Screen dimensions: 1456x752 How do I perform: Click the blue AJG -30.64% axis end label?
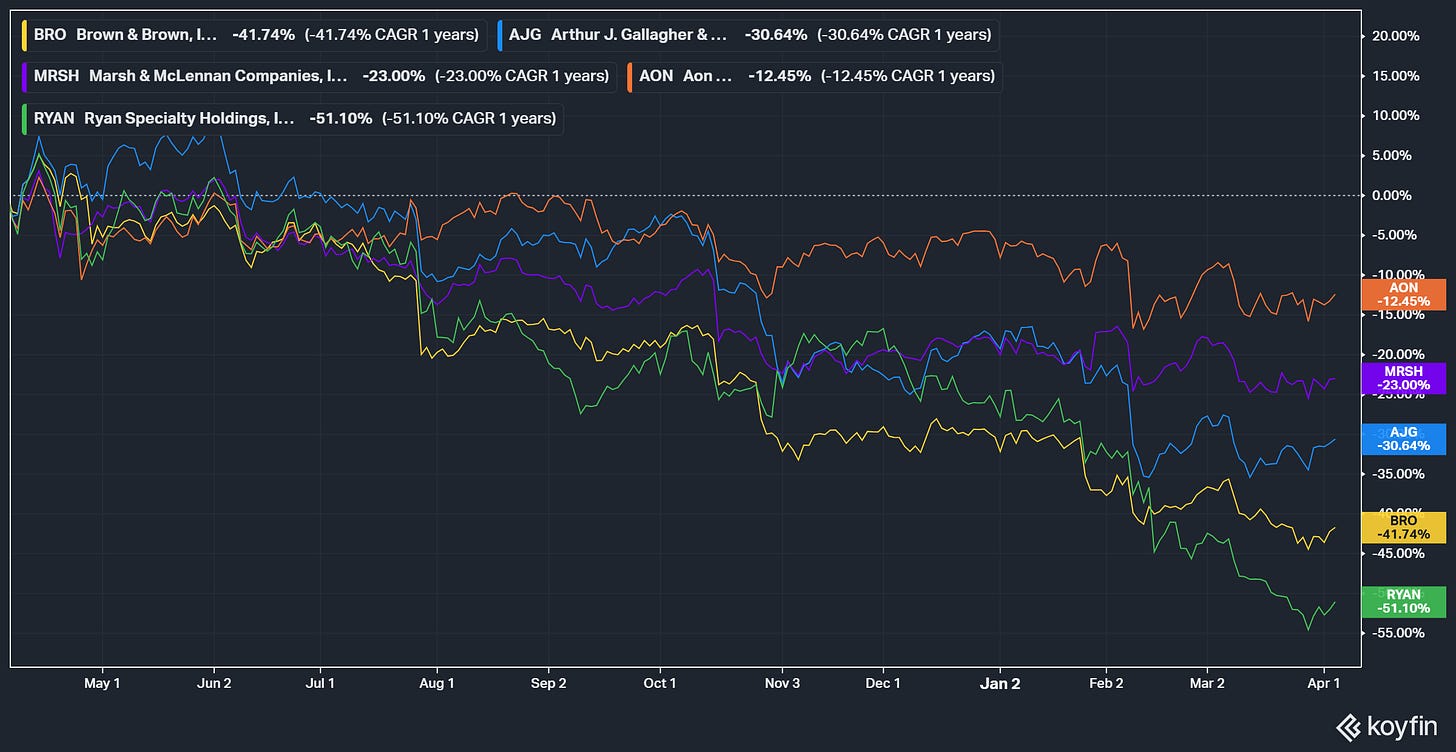[1404, 439]
